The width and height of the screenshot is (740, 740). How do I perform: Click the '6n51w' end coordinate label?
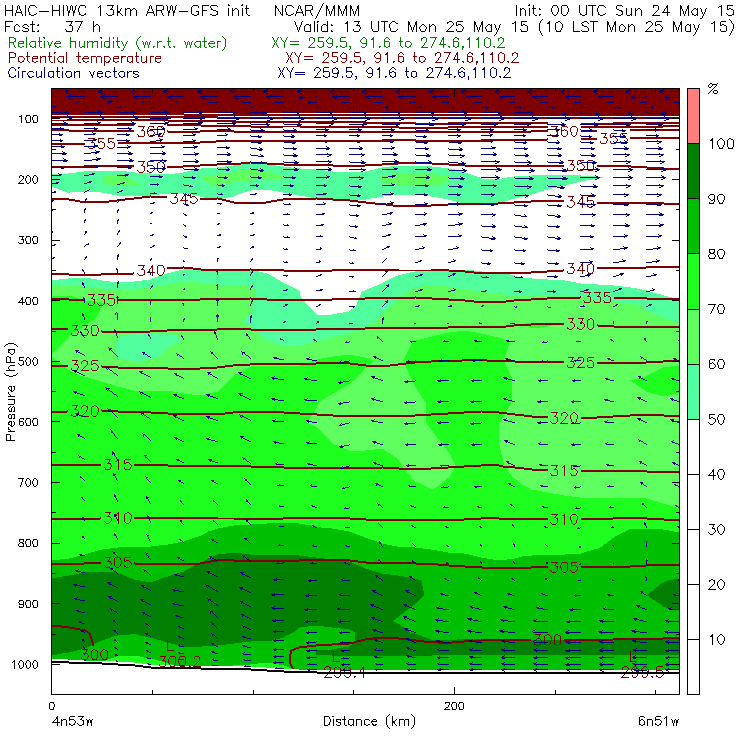(658, 721)
